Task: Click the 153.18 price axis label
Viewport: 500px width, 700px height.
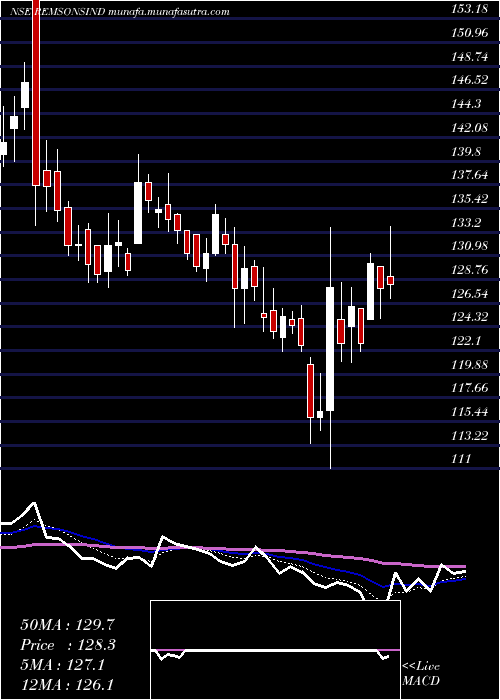Action: pos(469,9)
